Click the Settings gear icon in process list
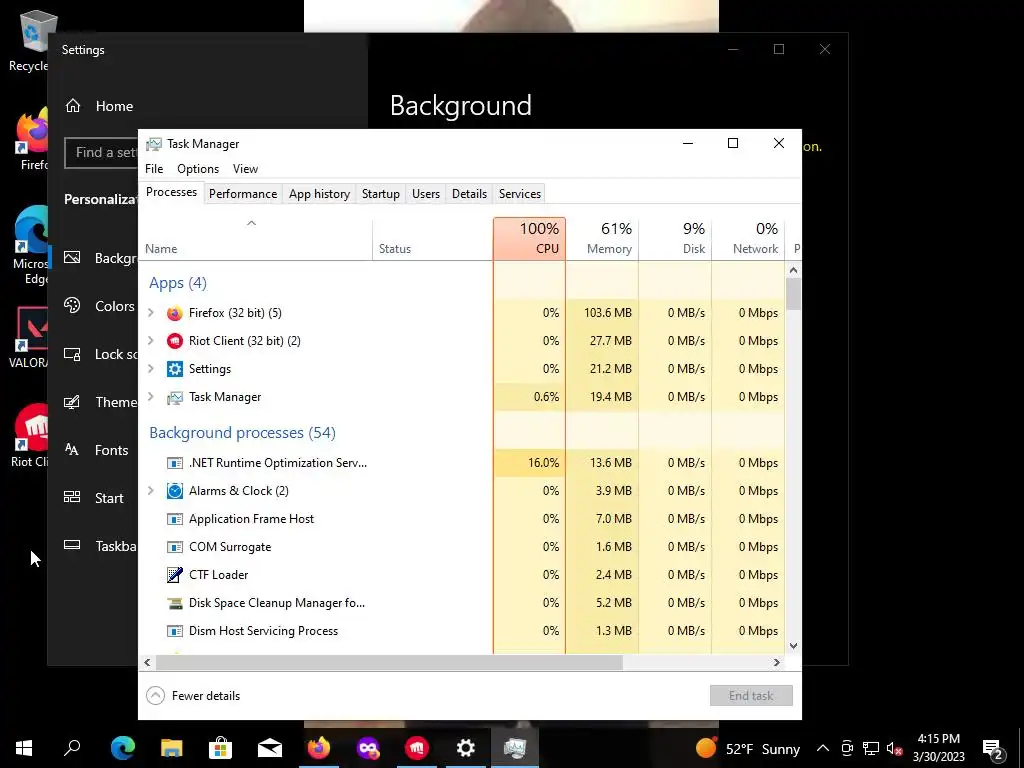This screenshot has height=768, width=1024. [x=174, y=369]
